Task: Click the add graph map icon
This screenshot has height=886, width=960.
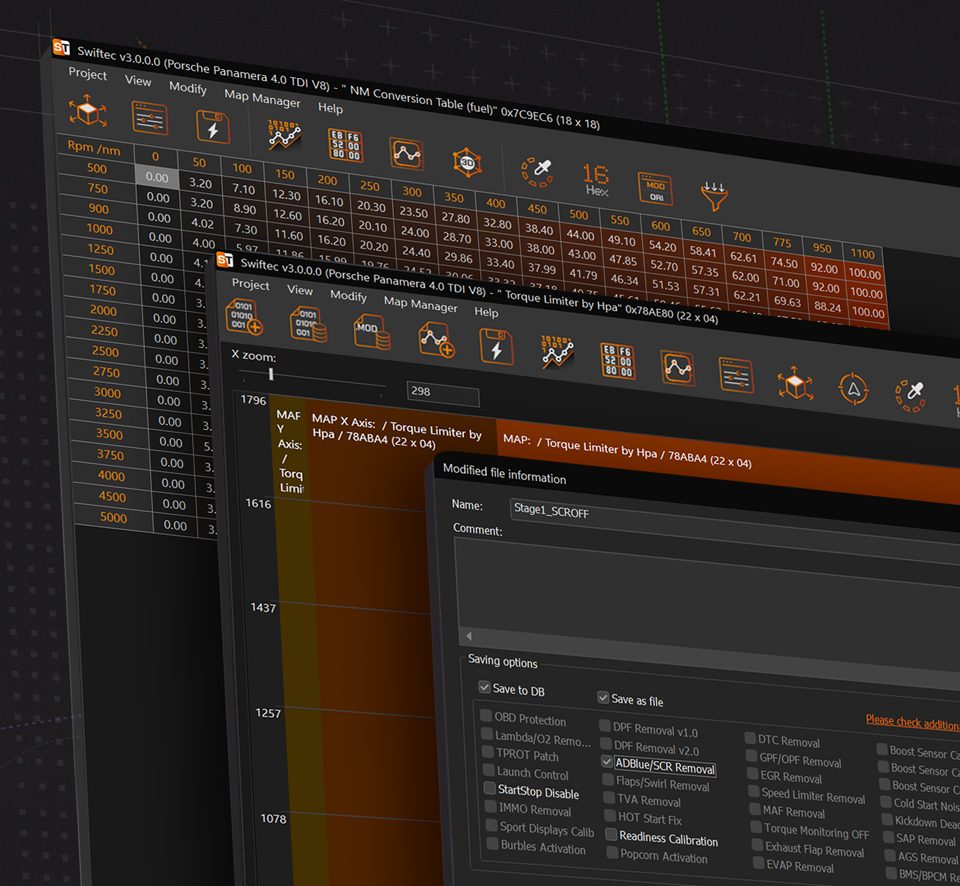Action: click(x=437, y=340)
